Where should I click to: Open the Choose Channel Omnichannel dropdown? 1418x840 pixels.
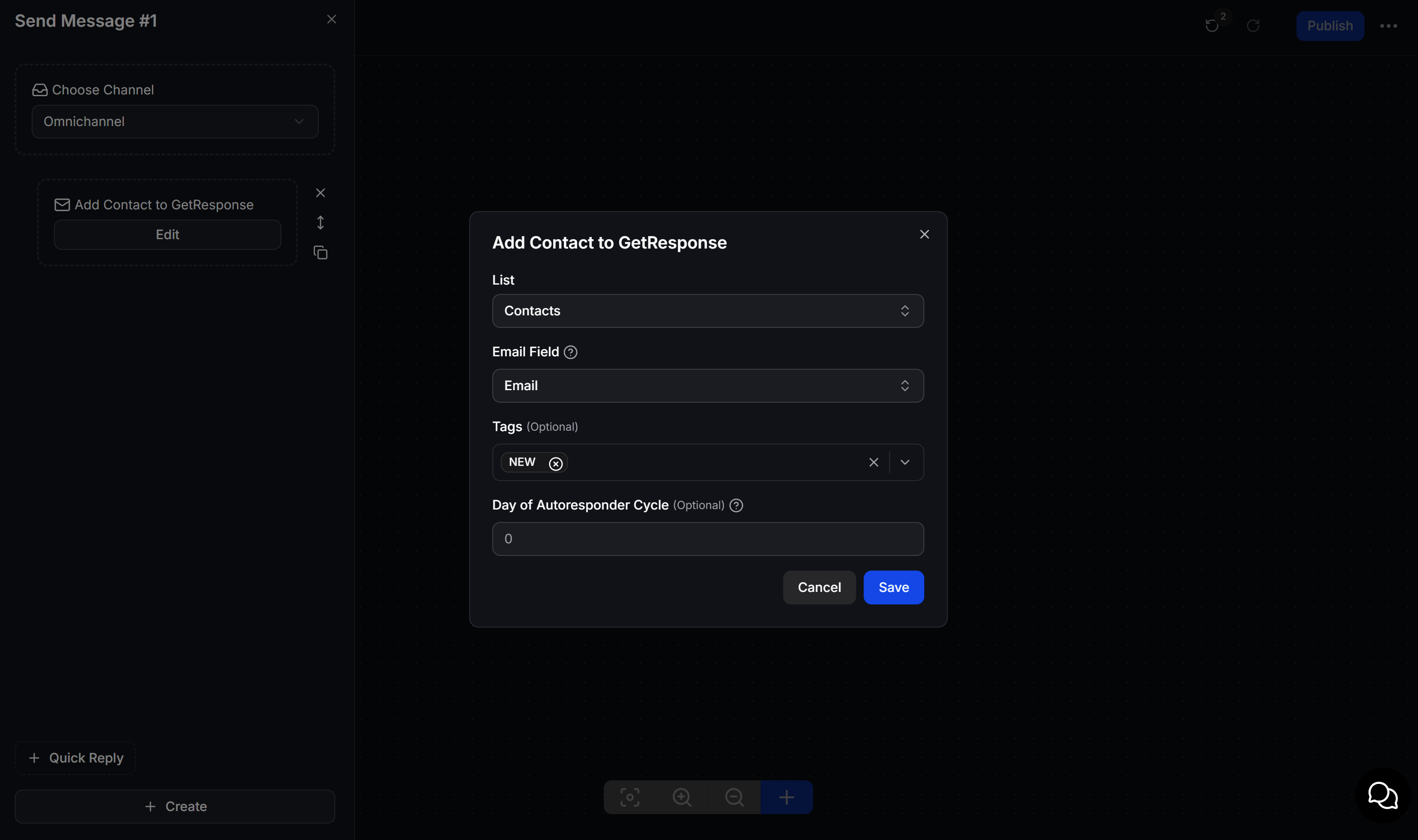[x=175, y=121]
